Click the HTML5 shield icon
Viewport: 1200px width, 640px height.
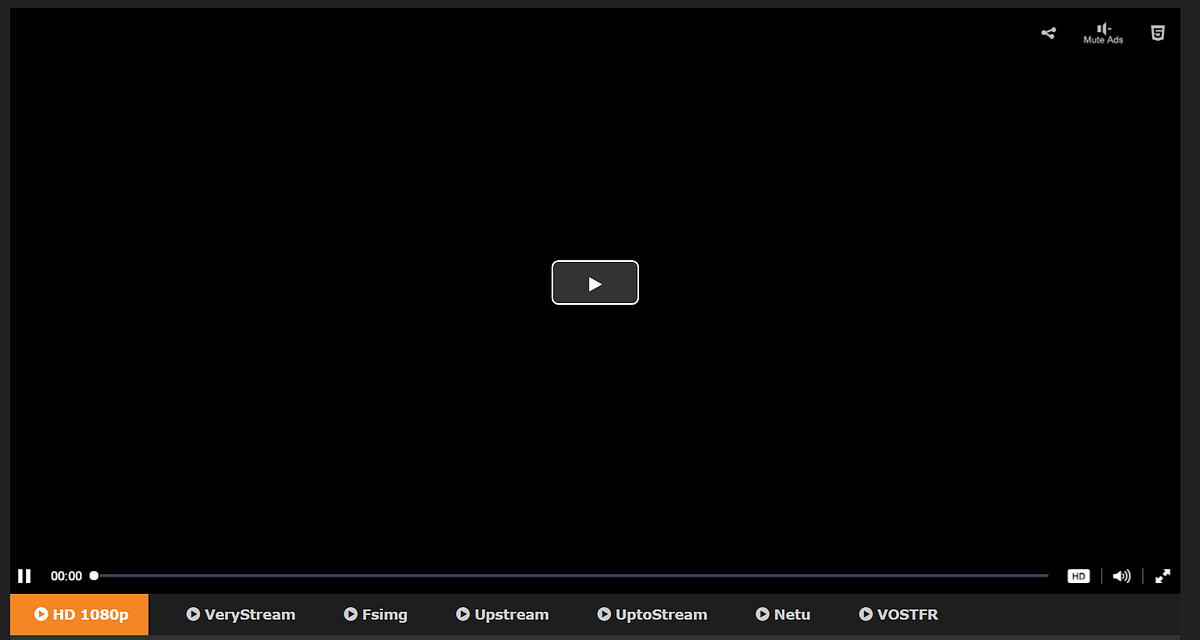pos(1157,33)
